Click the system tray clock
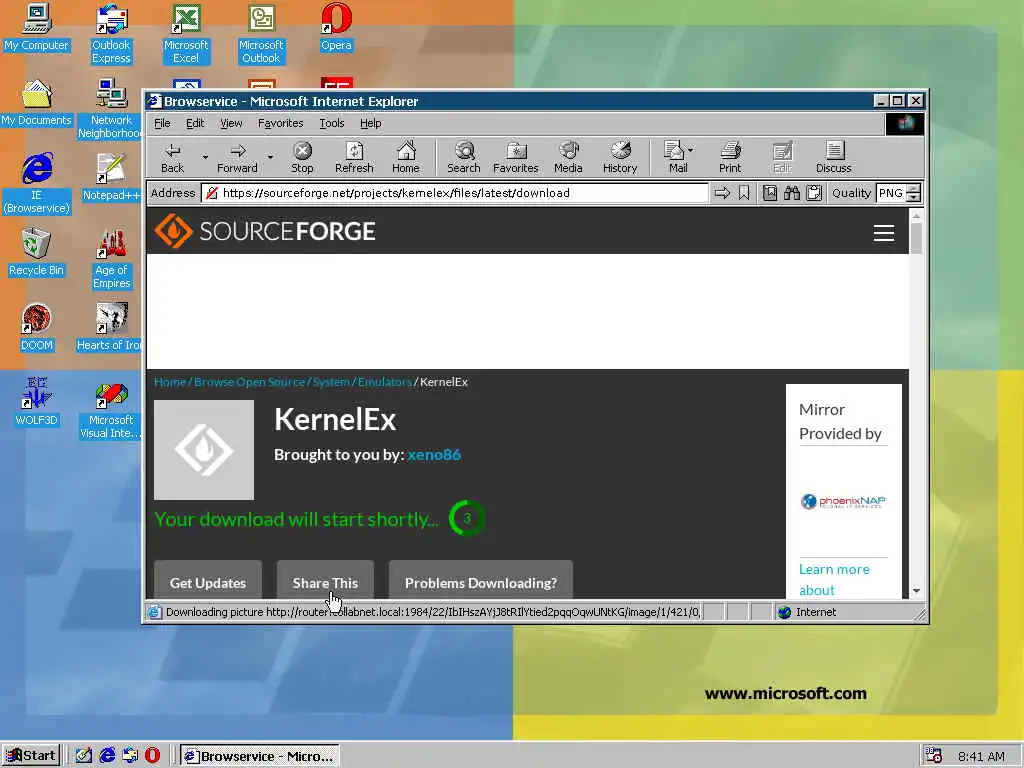Viewport: 1024px width, 768px height. 981,756
